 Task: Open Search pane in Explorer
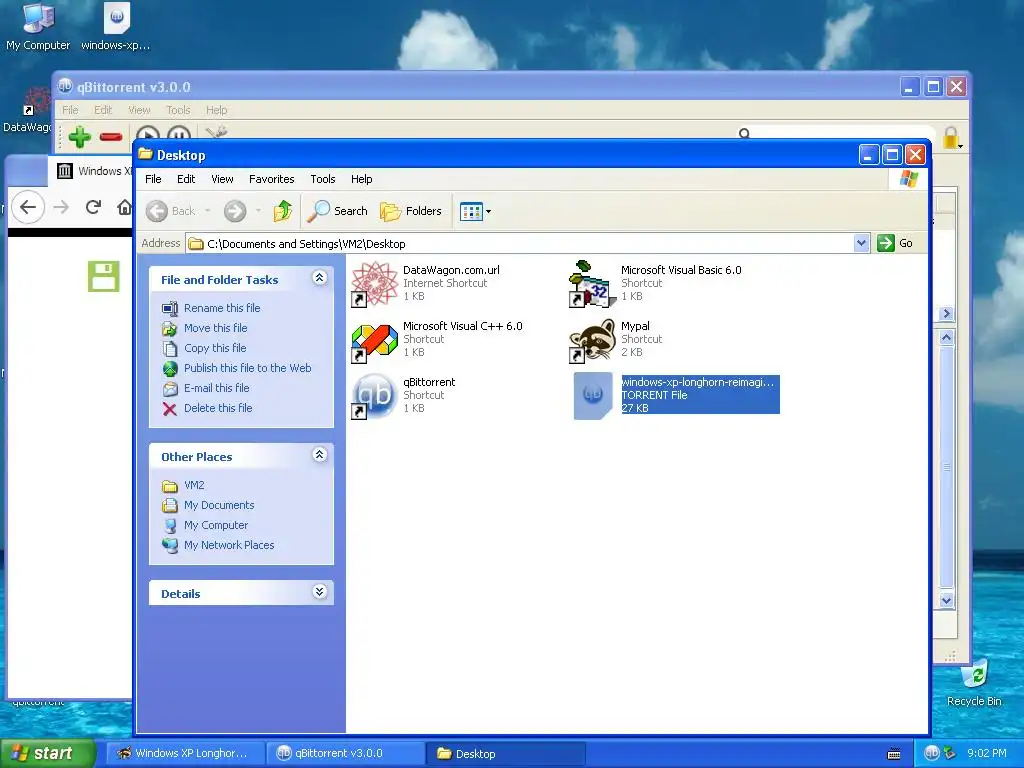[337, 211]
